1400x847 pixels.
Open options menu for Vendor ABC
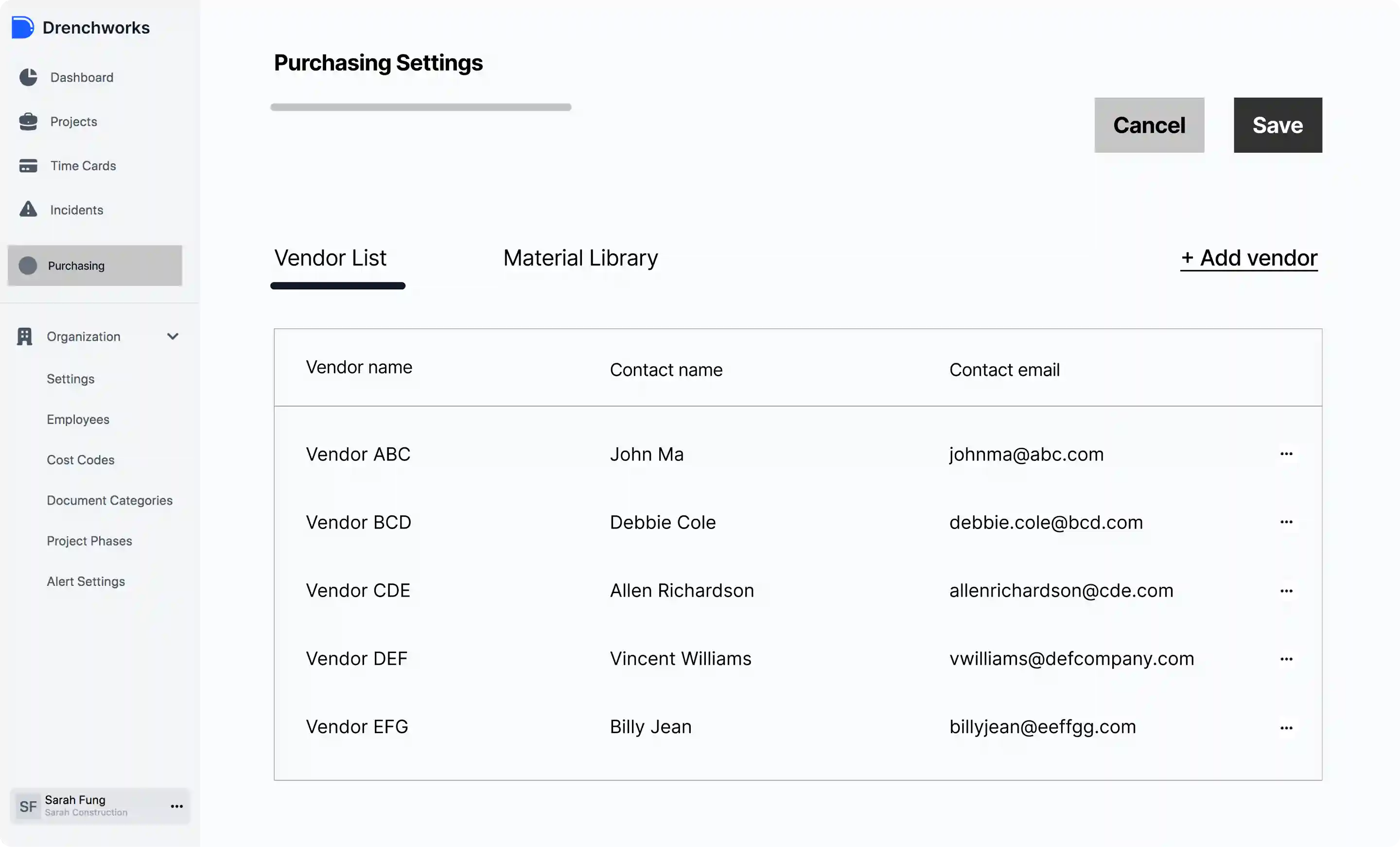1286,454
